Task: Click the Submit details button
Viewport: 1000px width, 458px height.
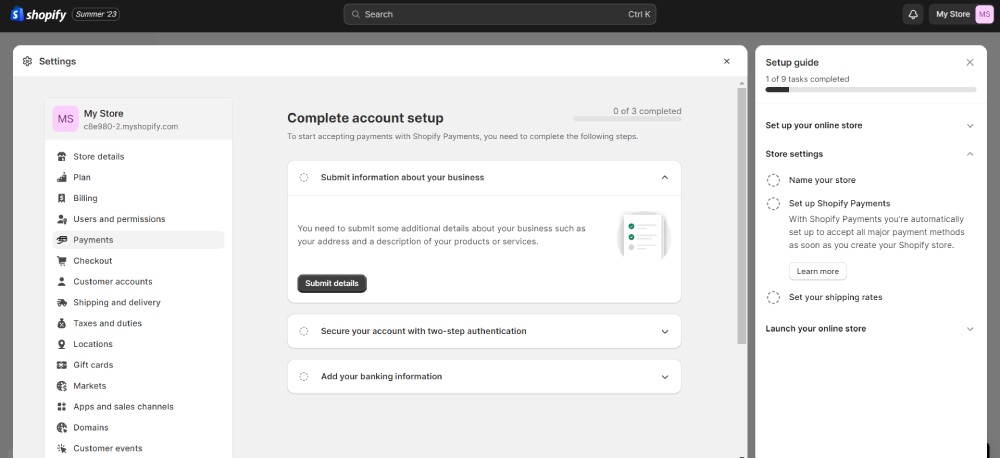Action: (332, 283)
